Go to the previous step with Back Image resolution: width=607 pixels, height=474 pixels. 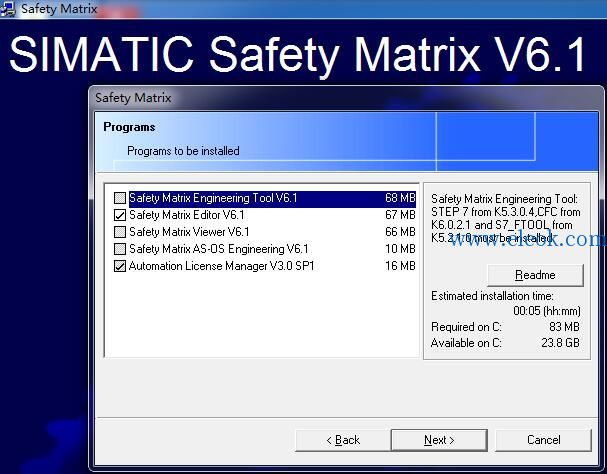tap(343, 440)
